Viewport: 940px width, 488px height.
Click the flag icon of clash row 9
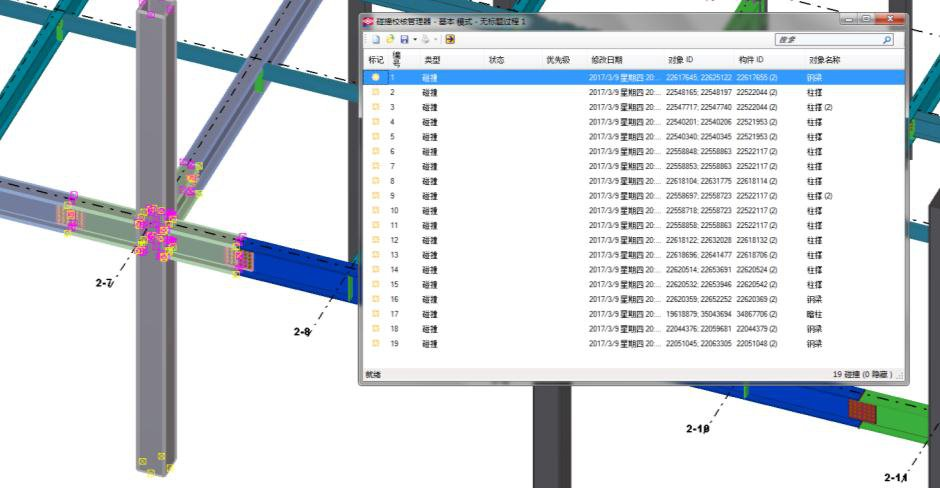tap(375, 195)
